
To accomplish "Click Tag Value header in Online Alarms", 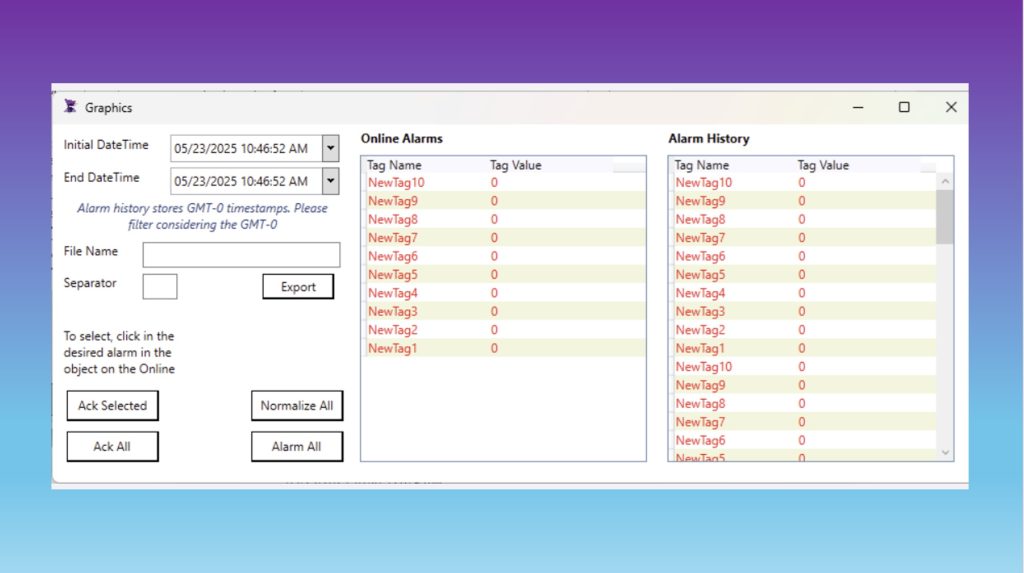I will (x=516, y=165).
